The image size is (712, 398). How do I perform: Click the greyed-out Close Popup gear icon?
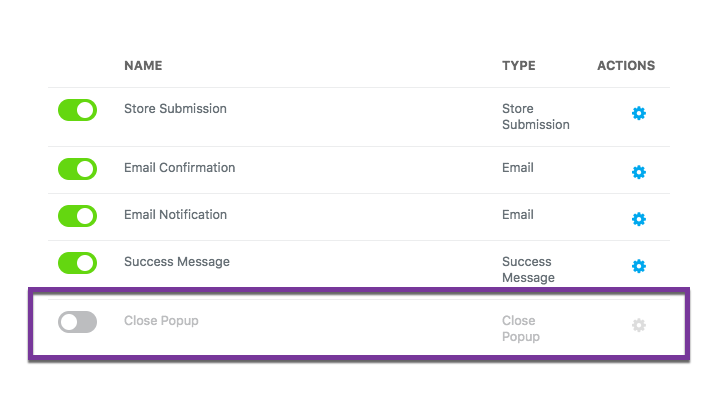[x=638, y=325]
